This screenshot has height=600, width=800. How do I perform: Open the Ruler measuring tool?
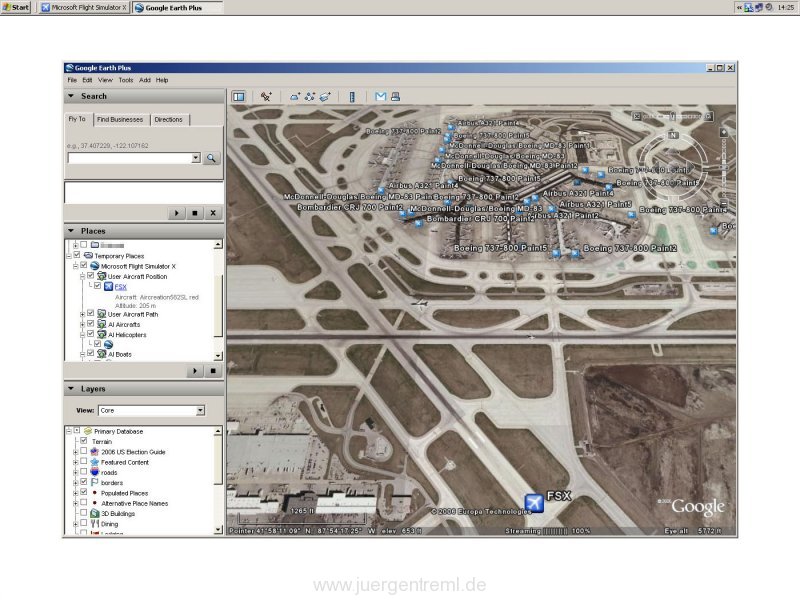(x=352, y=96)
